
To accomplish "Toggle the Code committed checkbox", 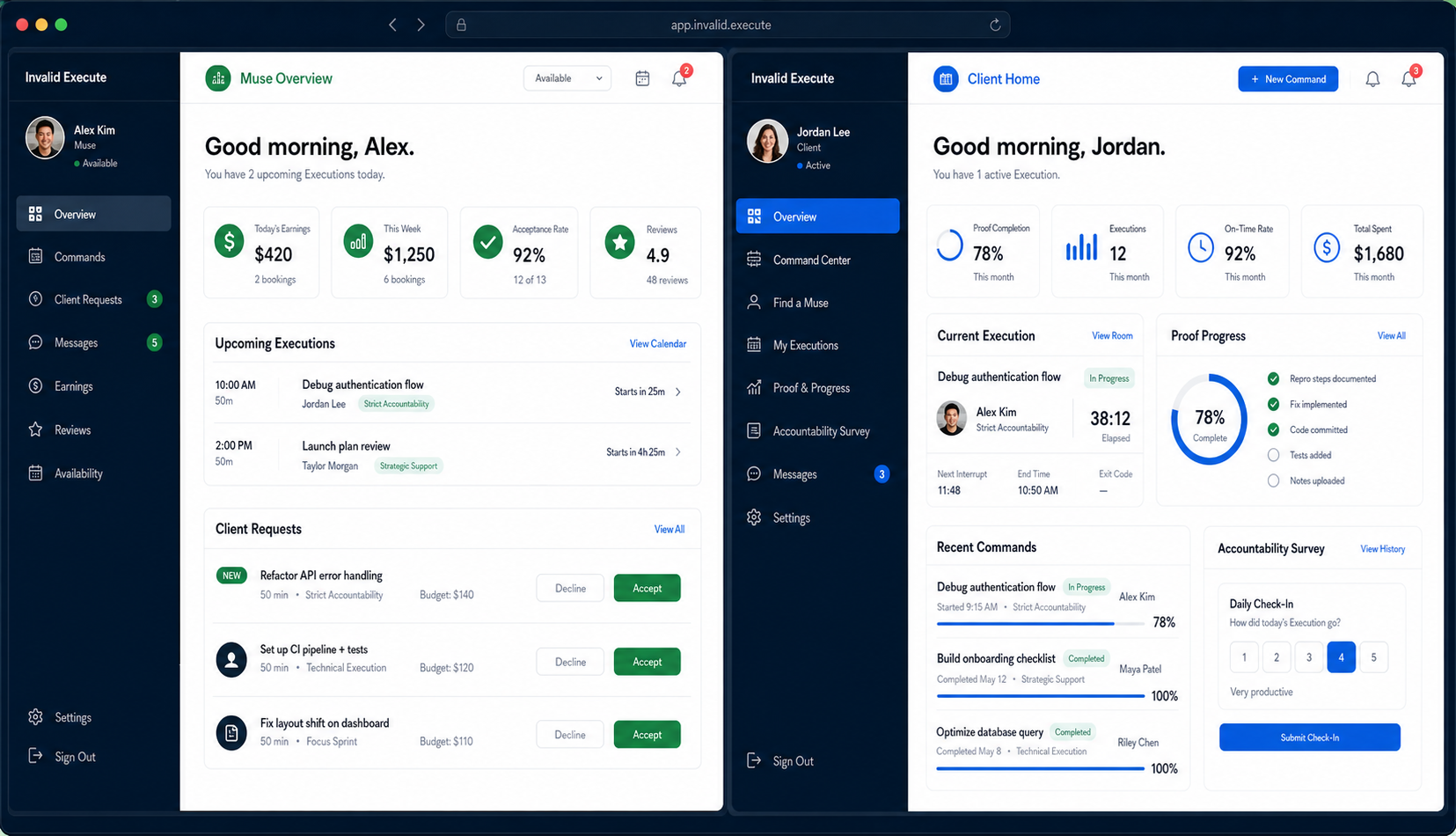I will (1273, 429).
